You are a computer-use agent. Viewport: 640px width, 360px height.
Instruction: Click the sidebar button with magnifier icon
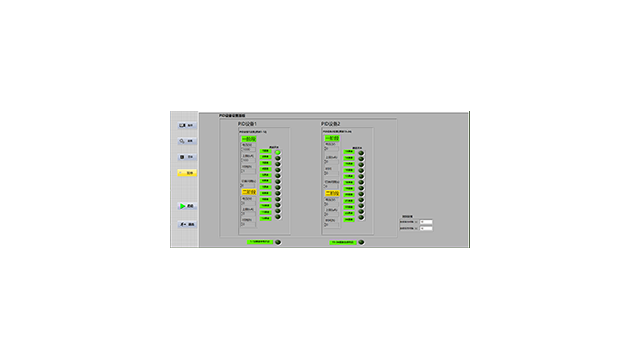pyautogui.click(x=187, y=141)
